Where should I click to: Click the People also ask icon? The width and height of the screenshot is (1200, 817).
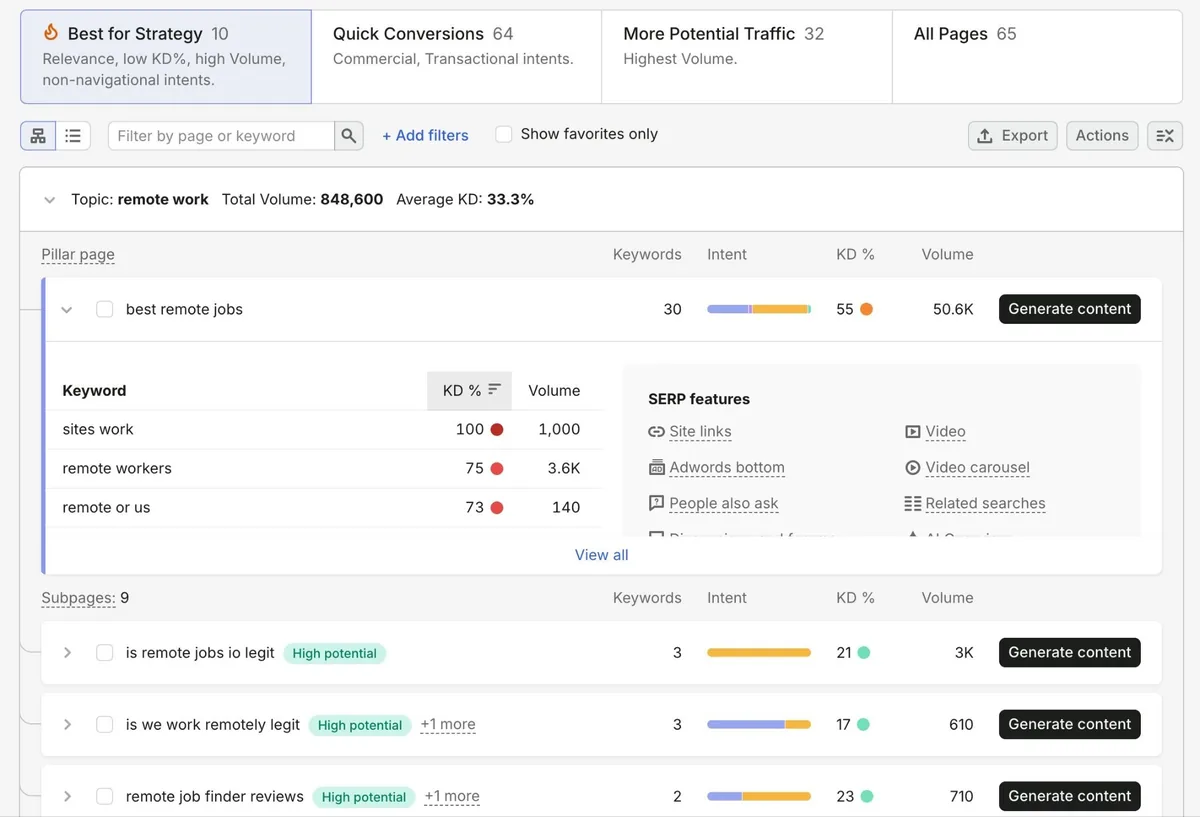pos(656,503)
